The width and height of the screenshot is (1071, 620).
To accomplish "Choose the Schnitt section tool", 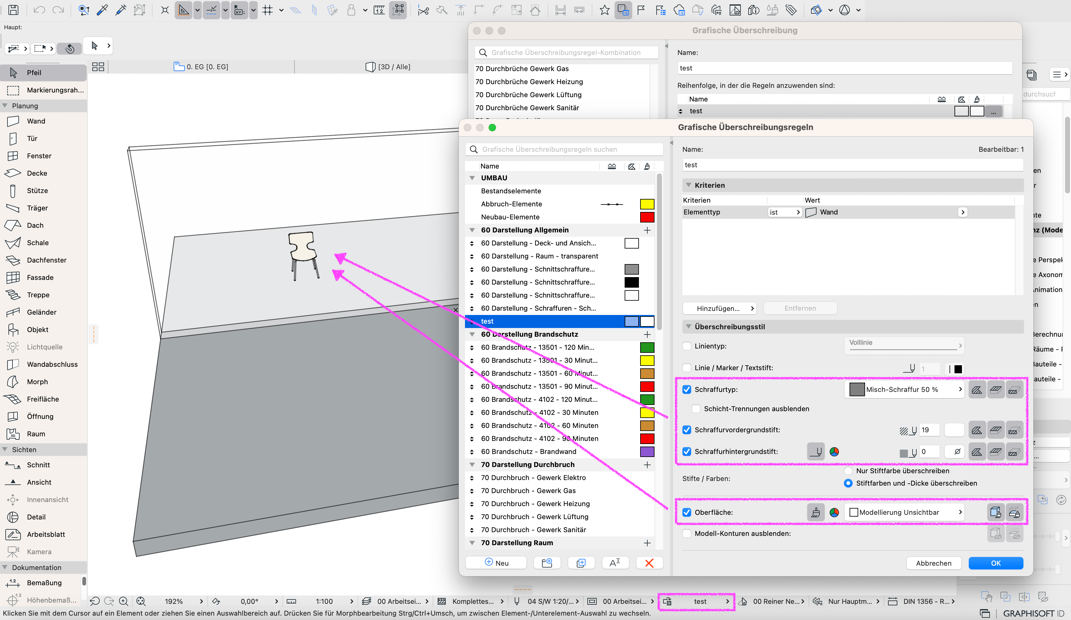I will 44,465.
